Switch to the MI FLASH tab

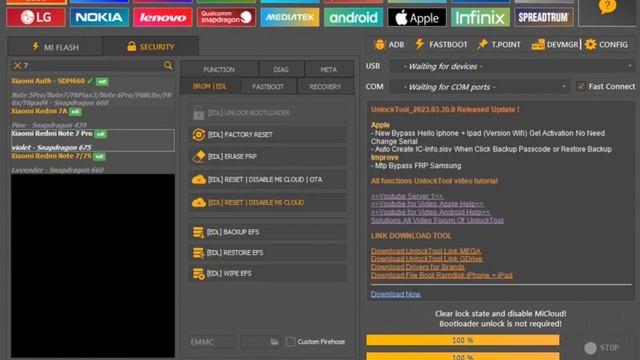55,47
